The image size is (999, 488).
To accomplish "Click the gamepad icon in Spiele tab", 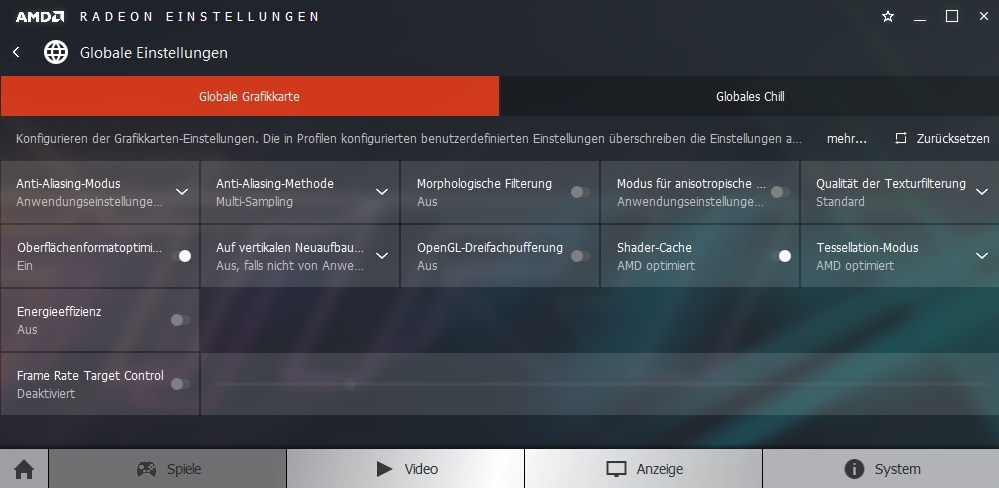I will tap(147, 470).
